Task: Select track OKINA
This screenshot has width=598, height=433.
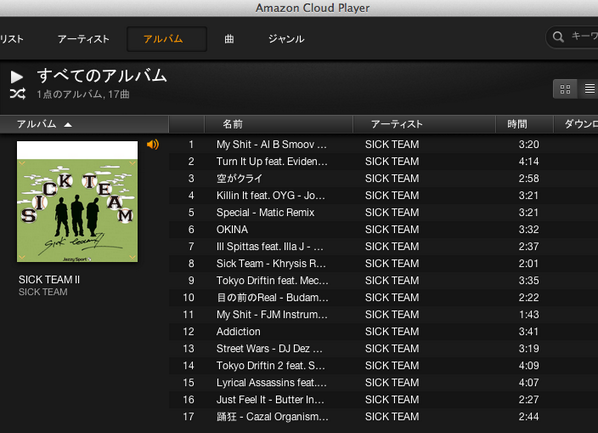Action: tap(232, 229)
